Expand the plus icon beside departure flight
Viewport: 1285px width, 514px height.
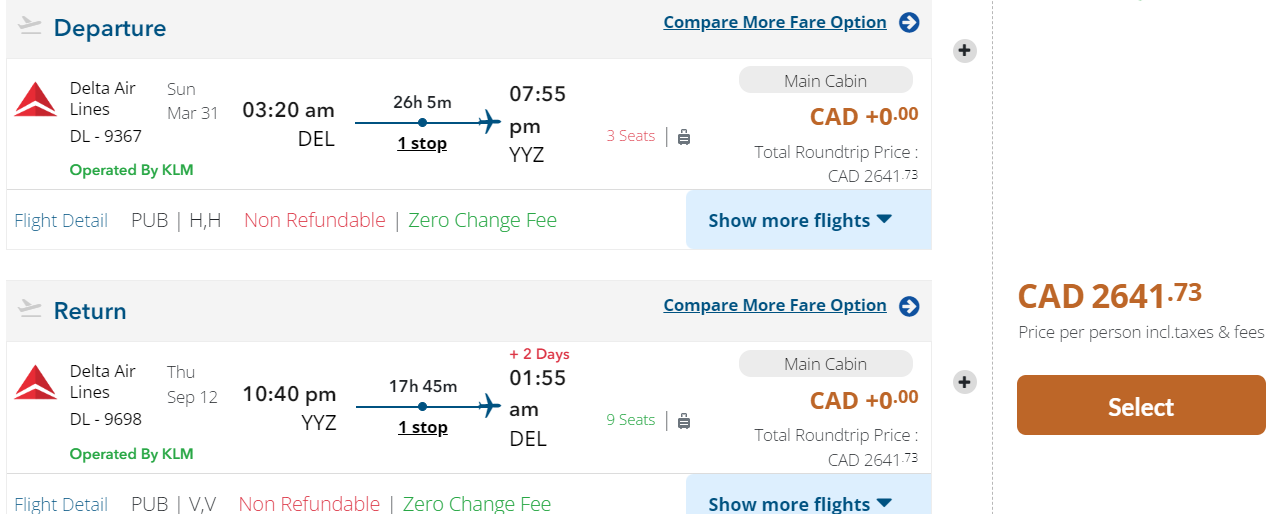click(x=964, y=50)
